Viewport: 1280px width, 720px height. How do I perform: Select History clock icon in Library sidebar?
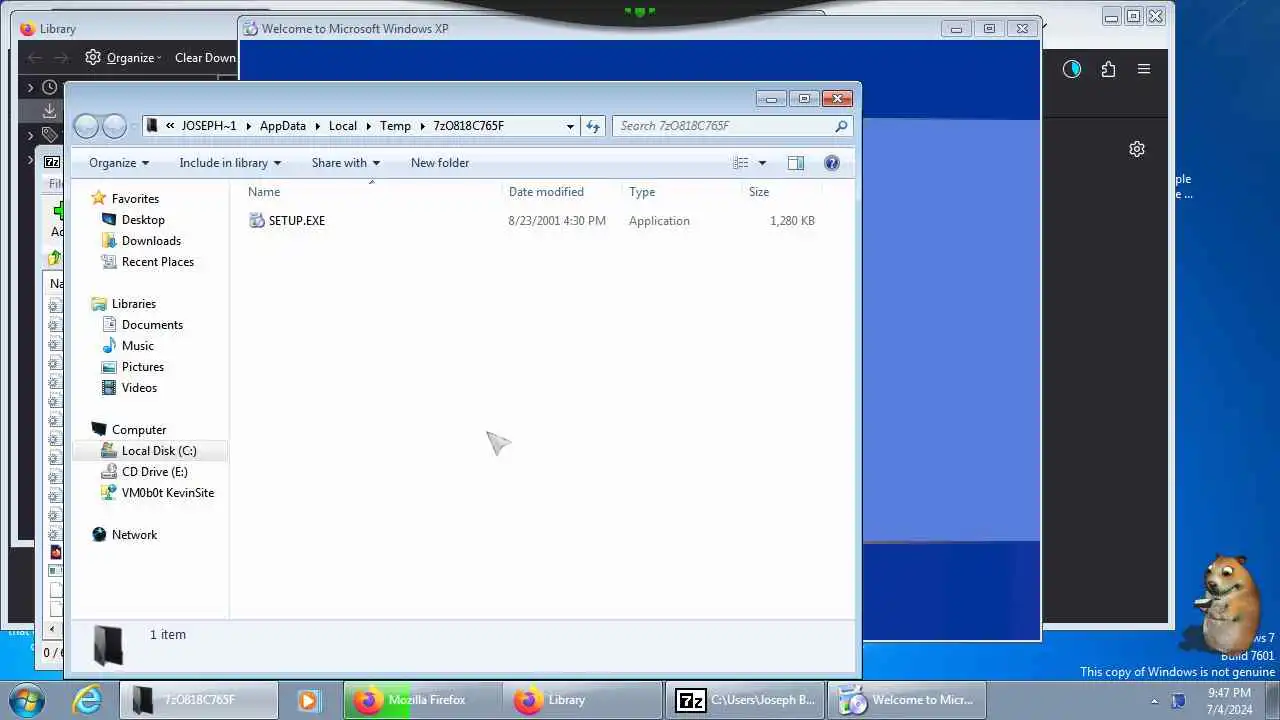click(49, 87)
